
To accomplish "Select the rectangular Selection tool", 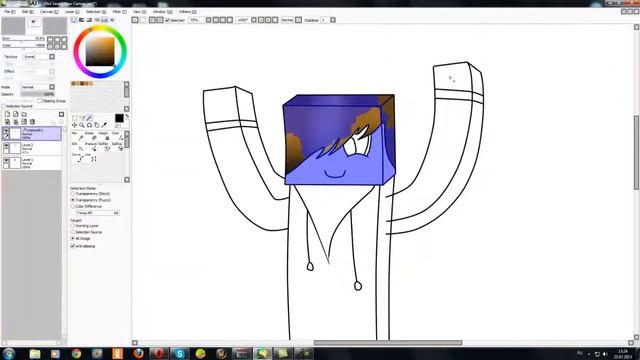I will pyautogui.click(x=75, y=118).
